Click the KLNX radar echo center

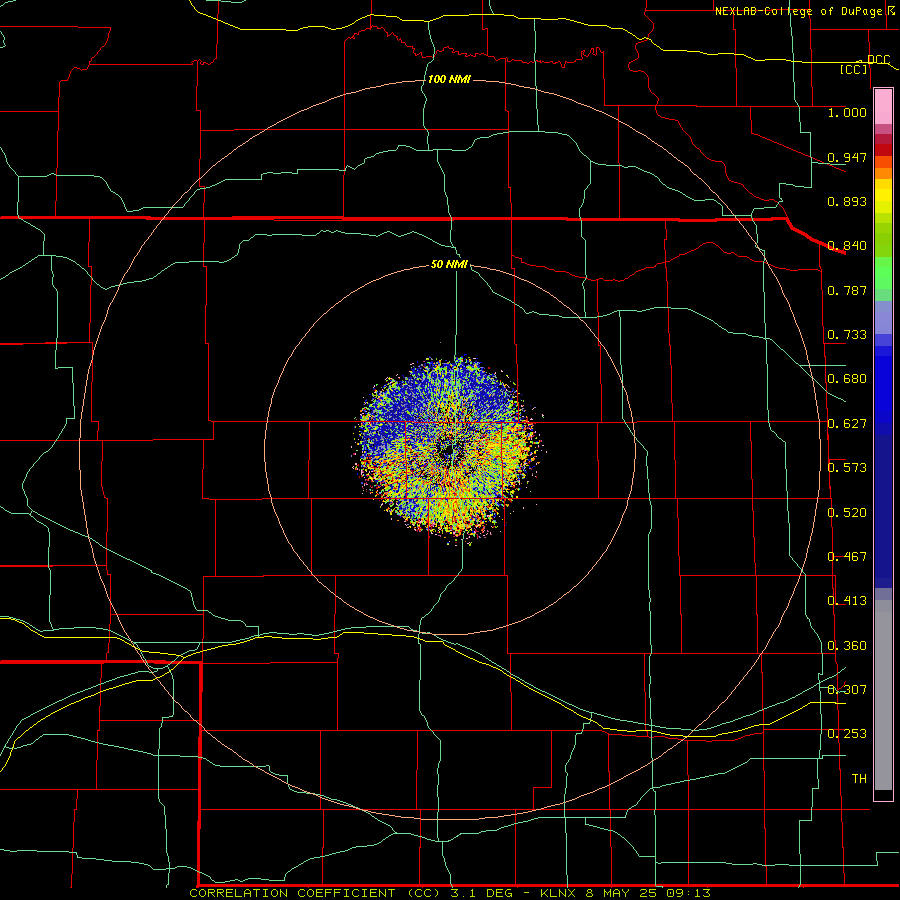pos(448,451)
